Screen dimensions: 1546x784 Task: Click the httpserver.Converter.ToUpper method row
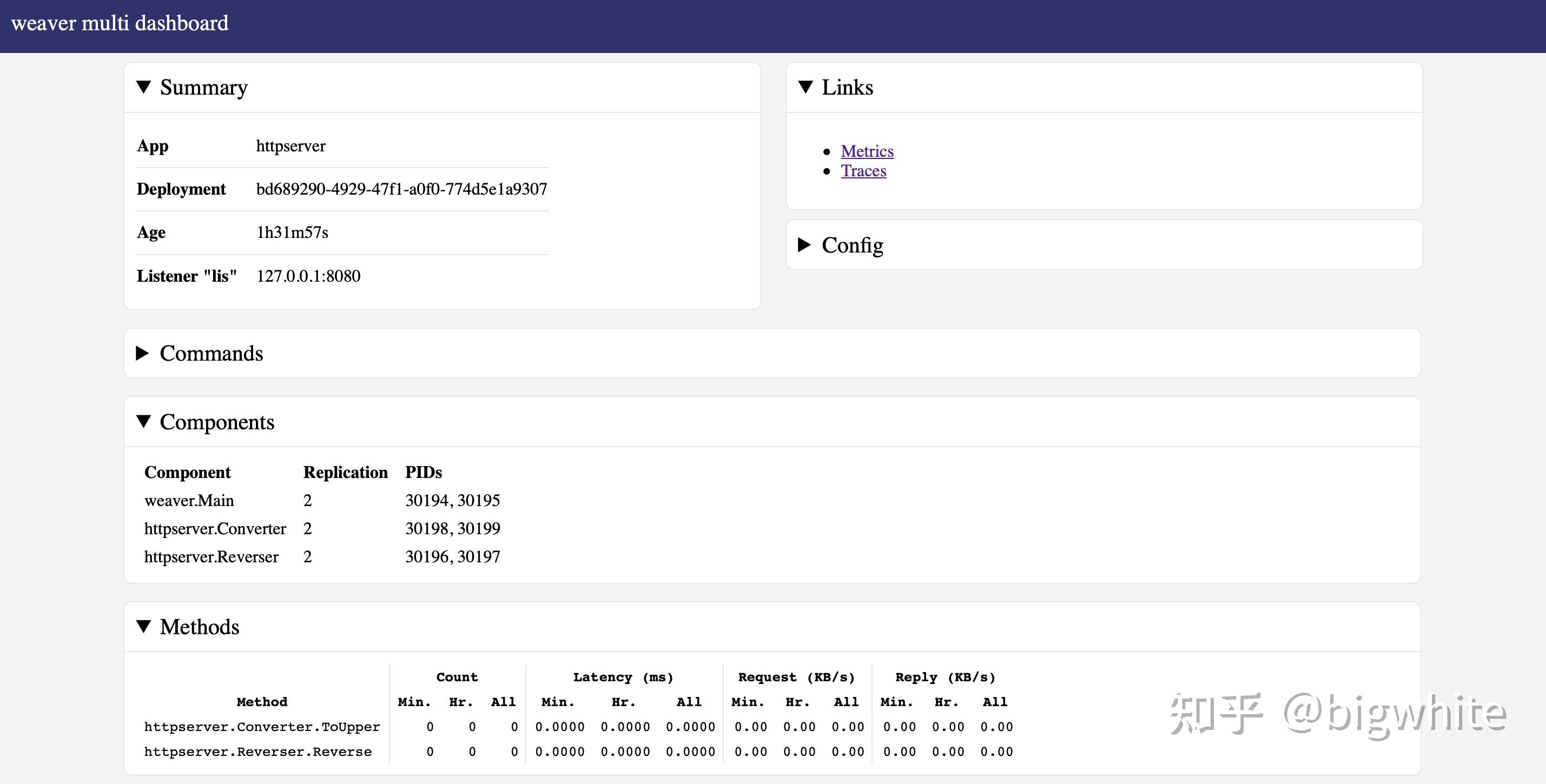[x=262, y=727]
